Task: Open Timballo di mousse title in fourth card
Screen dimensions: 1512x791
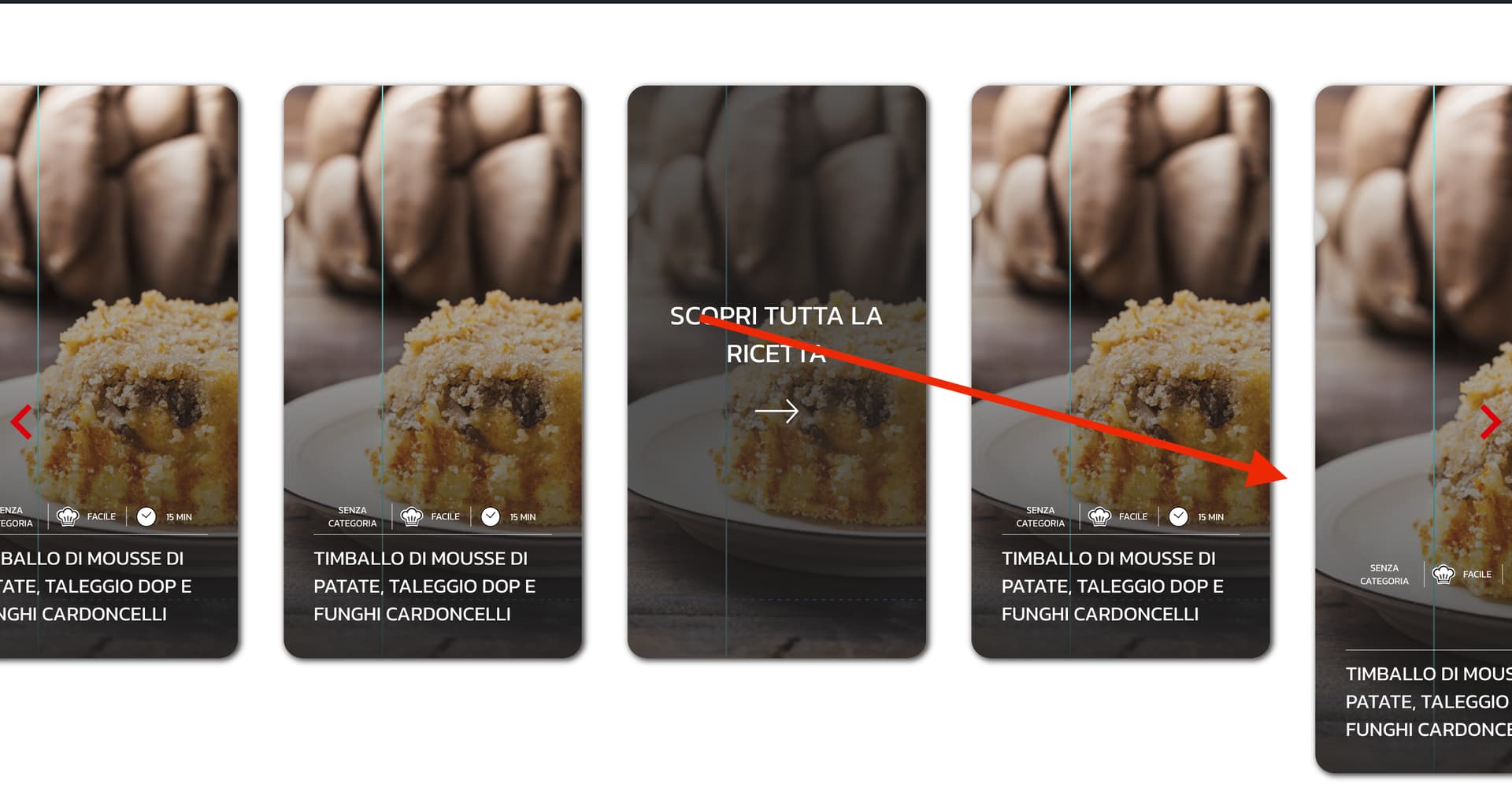Action: coord(1113,586)
